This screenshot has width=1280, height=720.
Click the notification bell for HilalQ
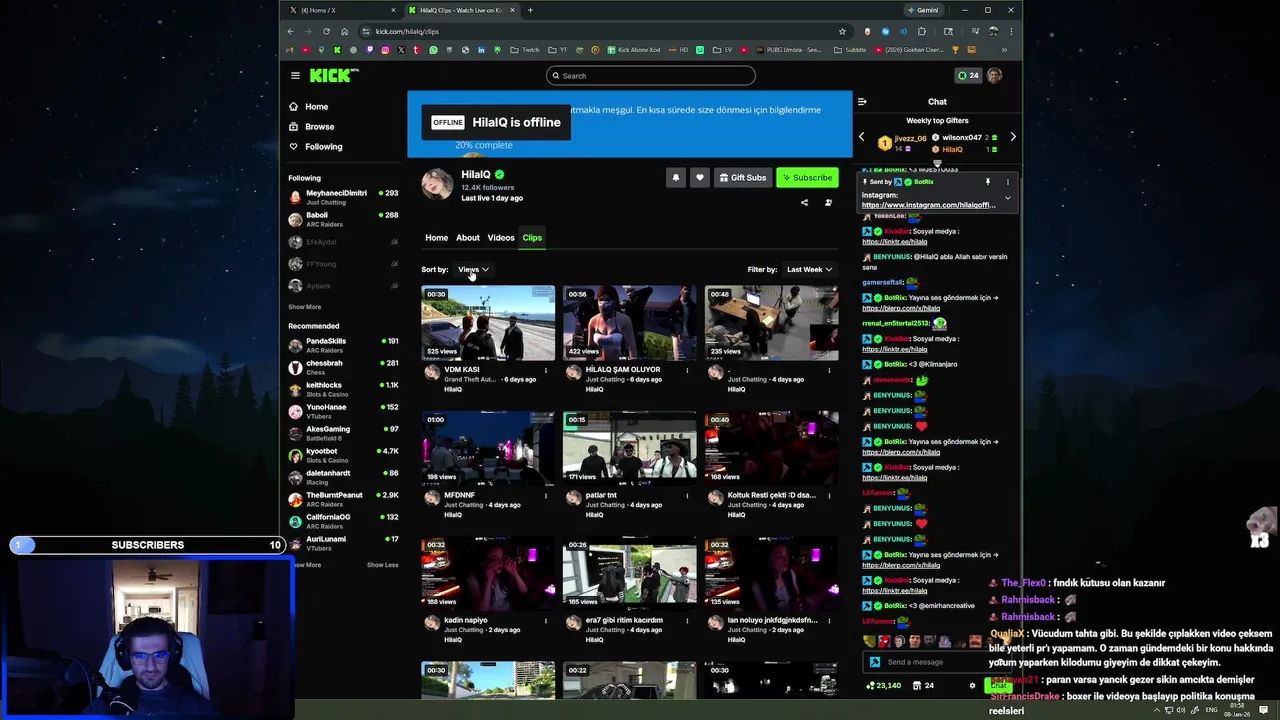(676, 178)
